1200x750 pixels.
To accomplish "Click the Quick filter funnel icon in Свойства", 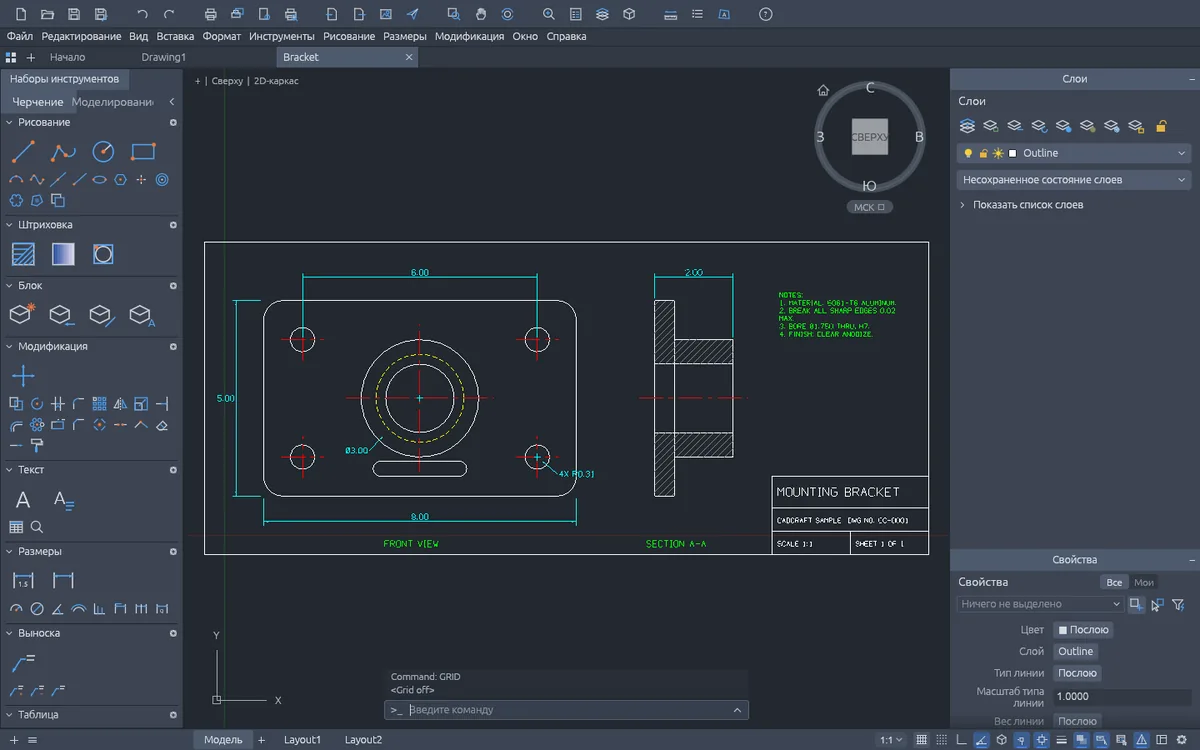I will tap(1178, 604).
